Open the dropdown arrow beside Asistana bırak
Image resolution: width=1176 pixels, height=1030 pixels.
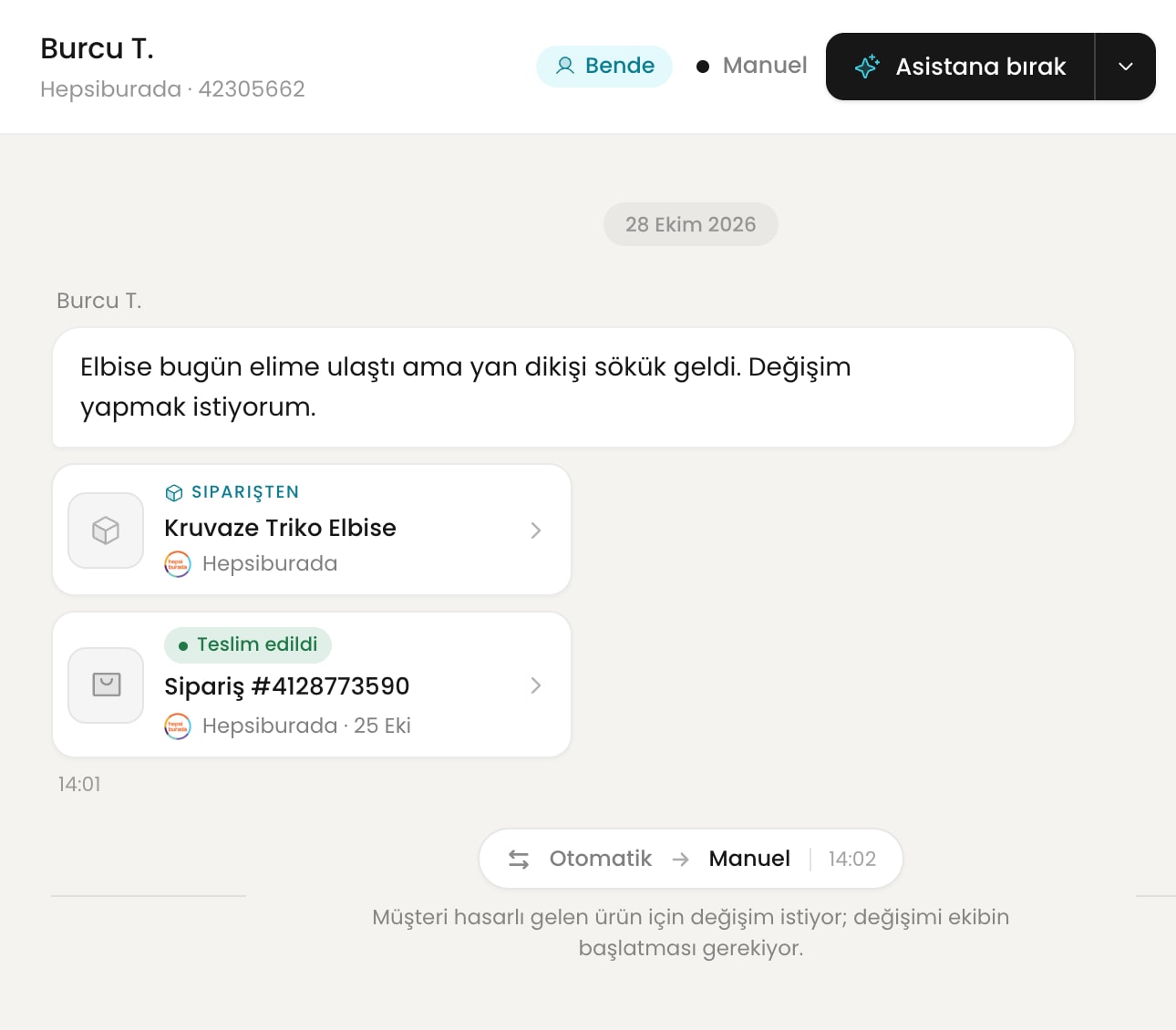[x=1126, y=67]
